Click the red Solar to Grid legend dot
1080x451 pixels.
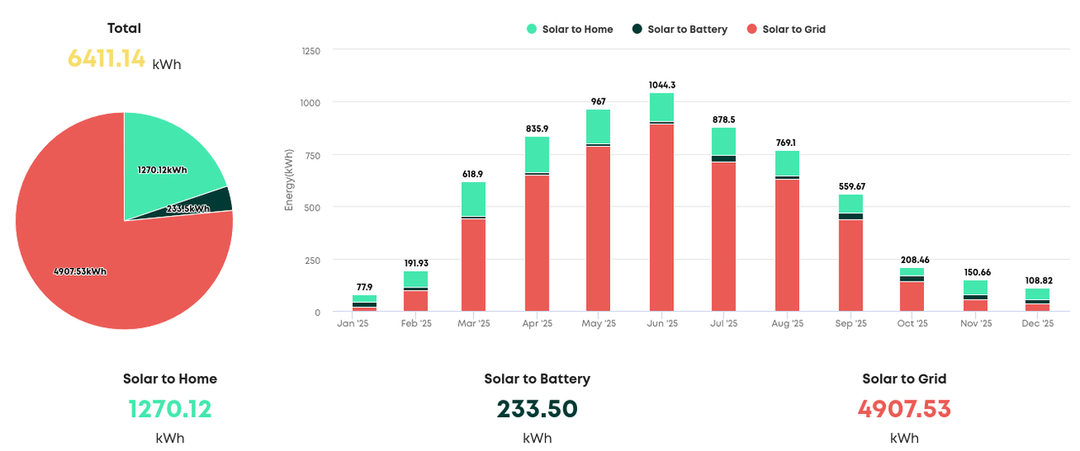click(752, 29)
